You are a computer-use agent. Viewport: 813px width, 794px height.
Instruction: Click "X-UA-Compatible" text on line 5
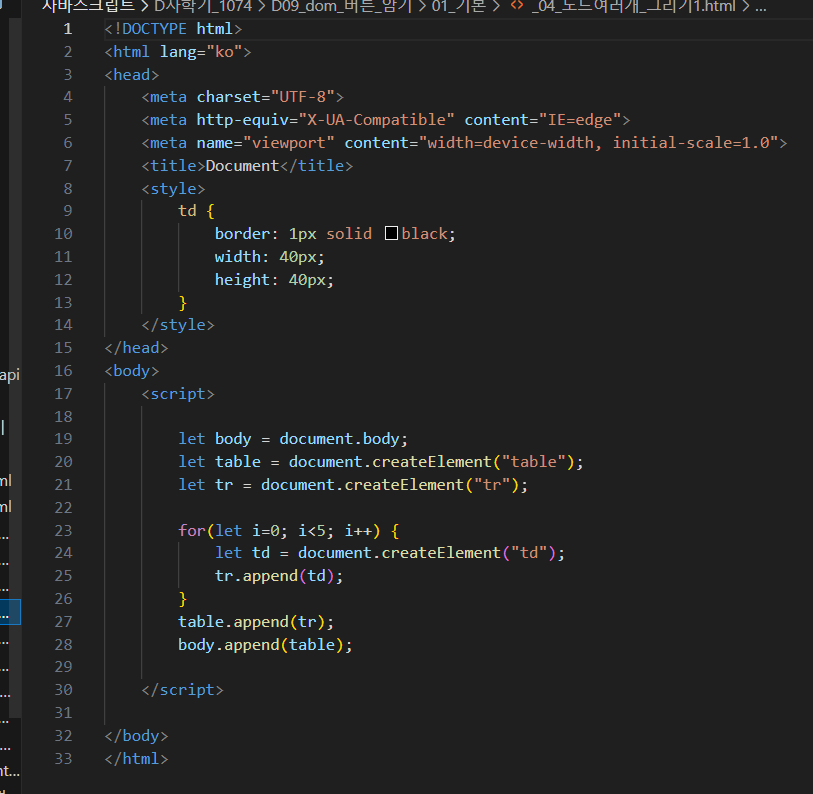[376, 120]
